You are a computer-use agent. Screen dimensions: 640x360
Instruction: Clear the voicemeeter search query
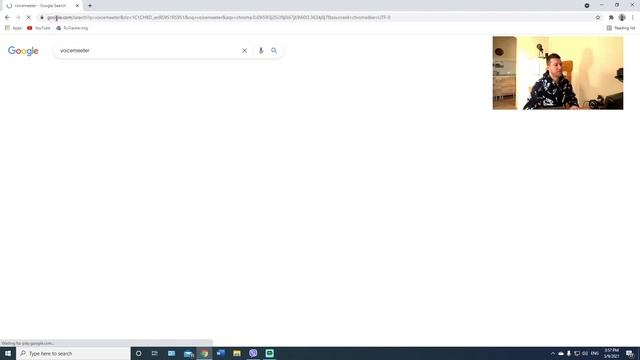244,51
